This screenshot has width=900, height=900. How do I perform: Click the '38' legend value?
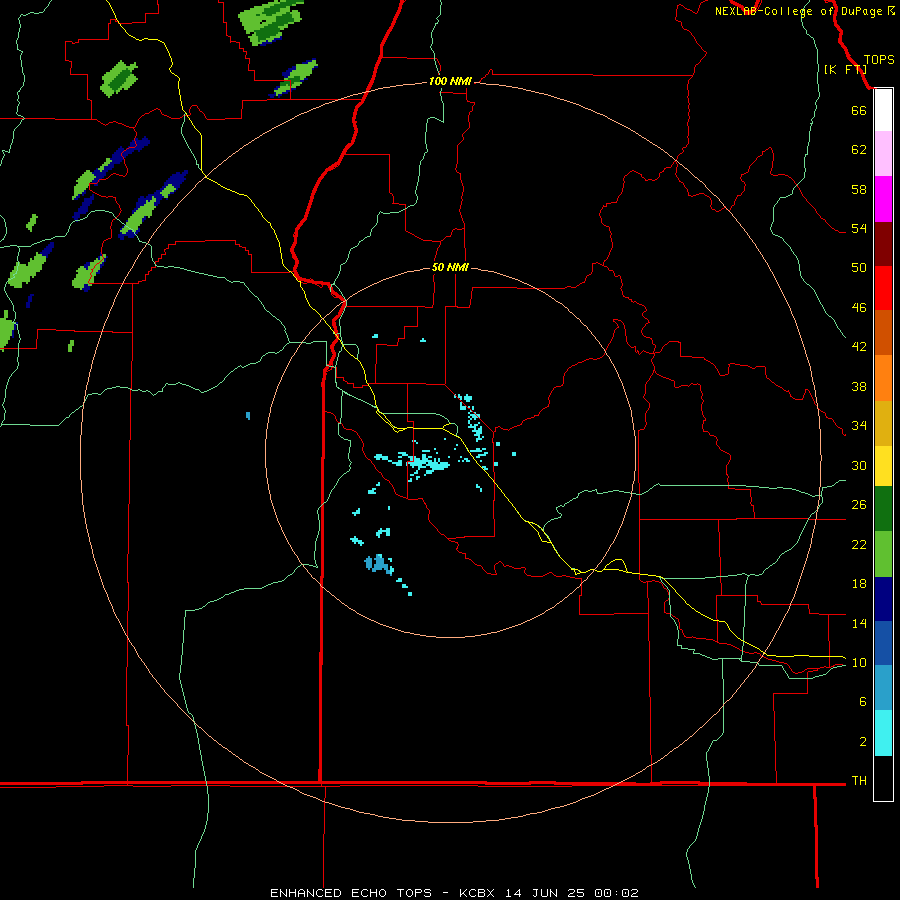point(859,386)
